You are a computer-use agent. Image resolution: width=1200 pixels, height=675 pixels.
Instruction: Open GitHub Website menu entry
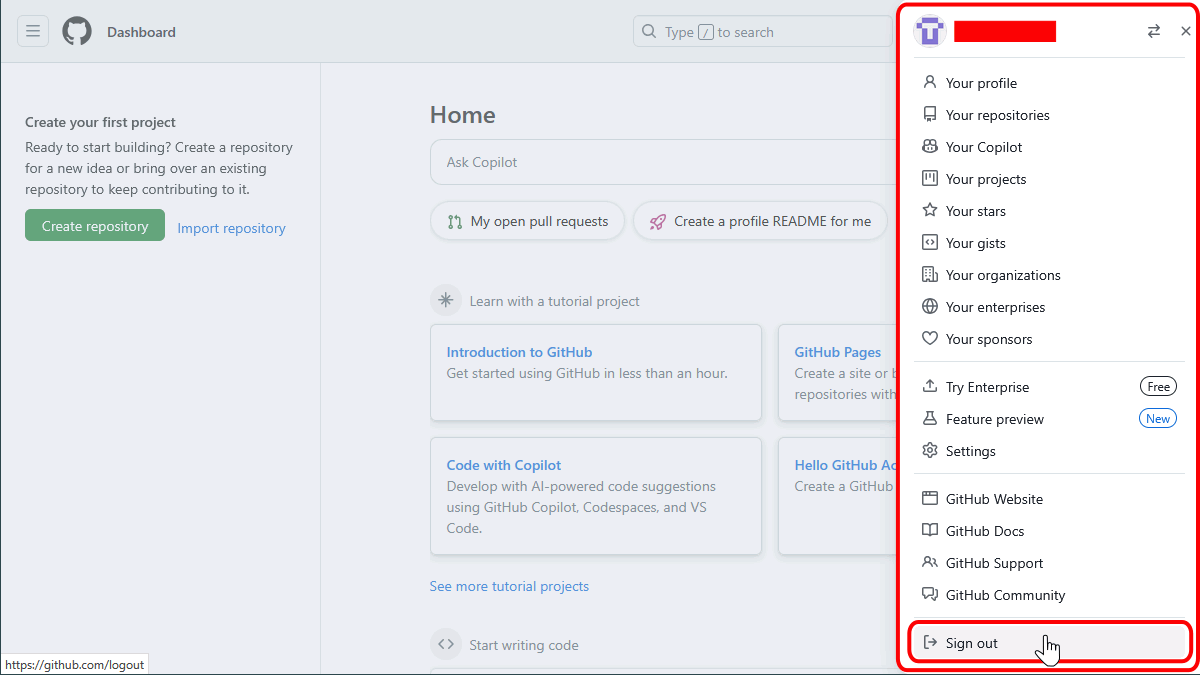pyautogui.click(x=1048, y=499)
